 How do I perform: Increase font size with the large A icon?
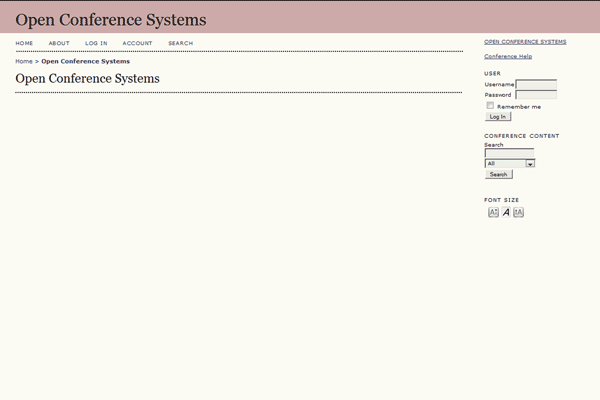click(x=519, y=212)
